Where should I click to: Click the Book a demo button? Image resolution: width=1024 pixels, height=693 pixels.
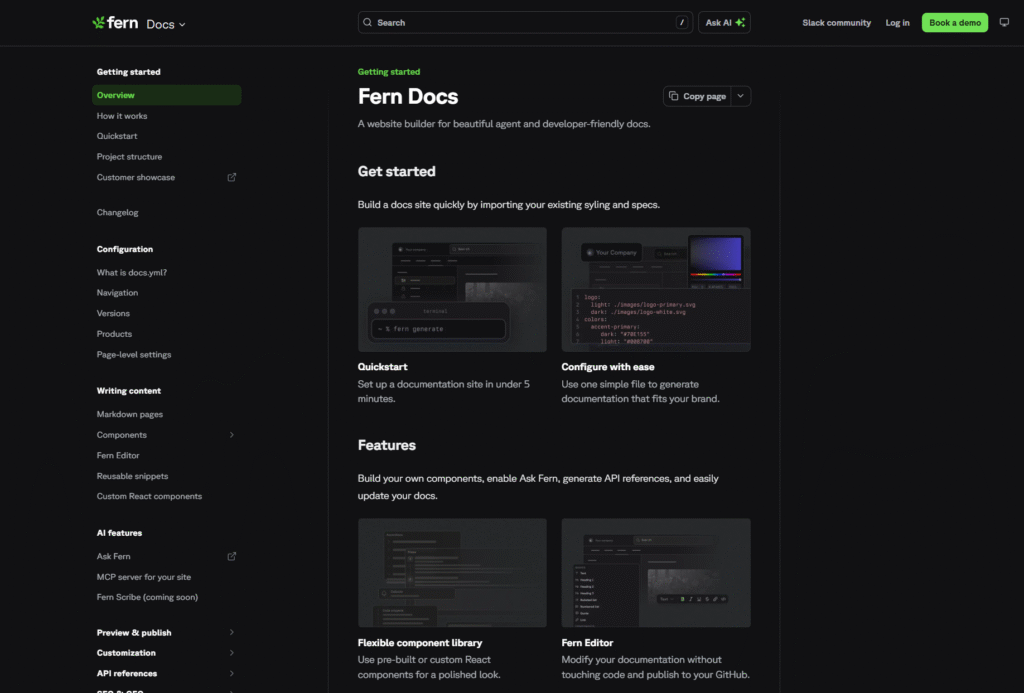pyautogui.click(x=954, y=23)
